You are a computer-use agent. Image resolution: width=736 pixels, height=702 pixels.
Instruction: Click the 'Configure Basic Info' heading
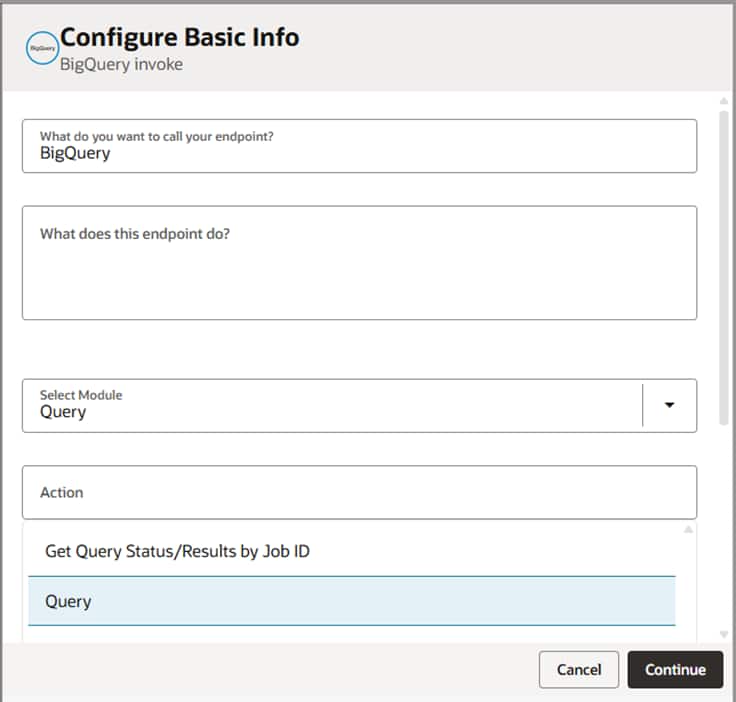pyautogui.click(x=180, y=38)
